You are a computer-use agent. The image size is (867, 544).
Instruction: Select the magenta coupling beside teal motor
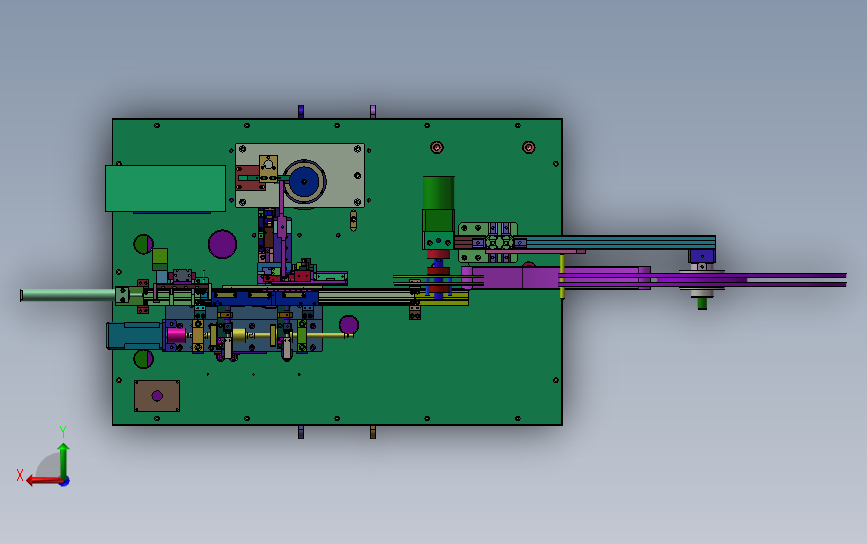pyautogui.click(x=176, y=335)
